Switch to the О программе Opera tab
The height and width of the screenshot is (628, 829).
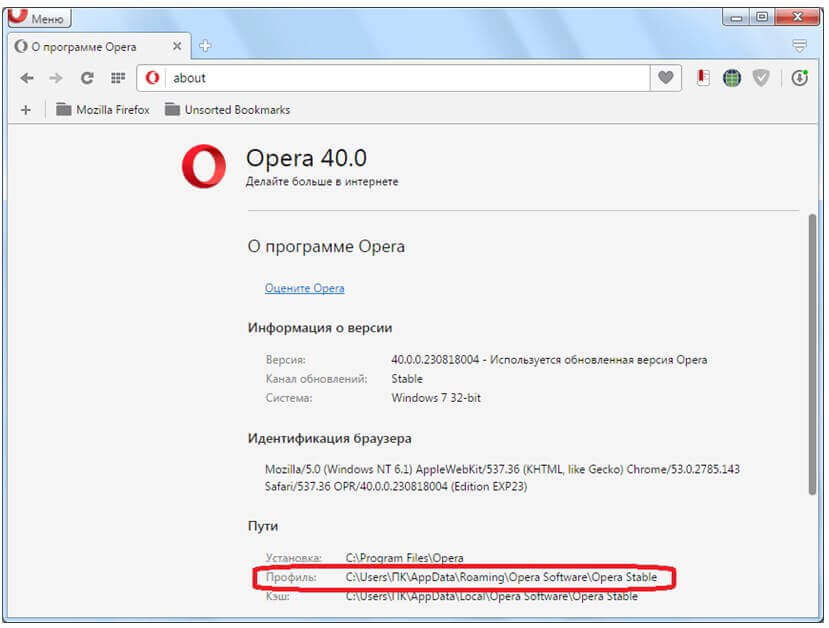click(90, 47)
